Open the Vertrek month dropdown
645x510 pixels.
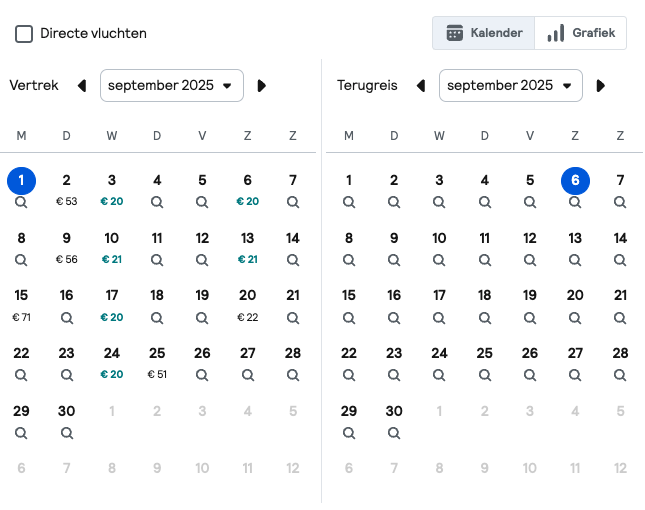click(x=172, y=86)
